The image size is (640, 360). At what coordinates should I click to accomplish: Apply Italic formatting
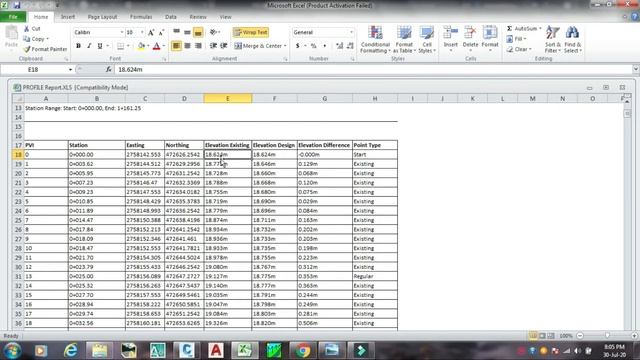coord(89,46)
